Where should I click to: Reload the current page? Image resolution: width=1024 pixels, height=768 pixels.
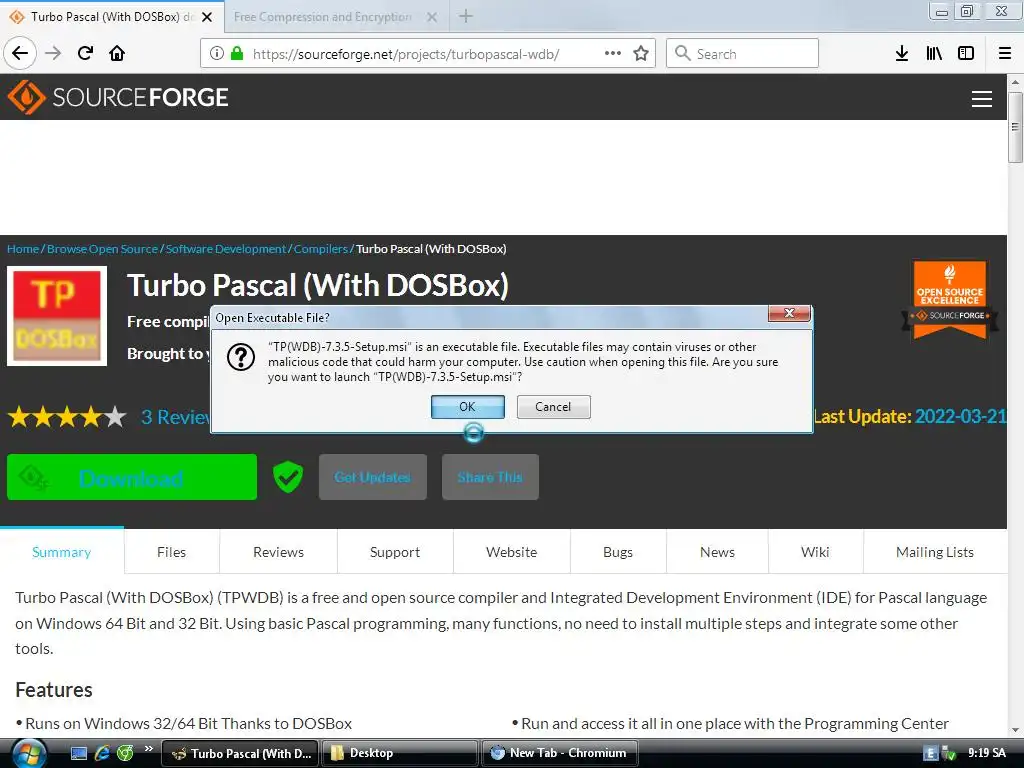click(x=85, y=53)
